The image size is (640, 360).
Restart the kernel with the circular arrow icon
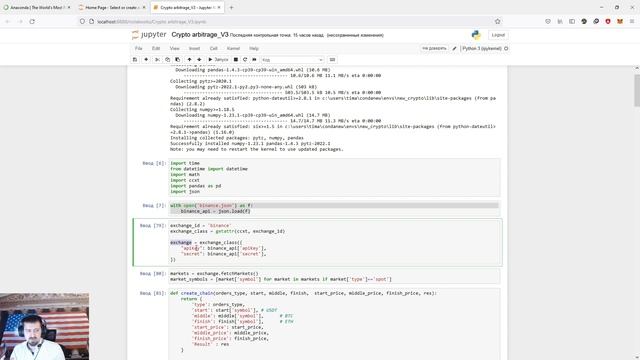coord(245,60)
